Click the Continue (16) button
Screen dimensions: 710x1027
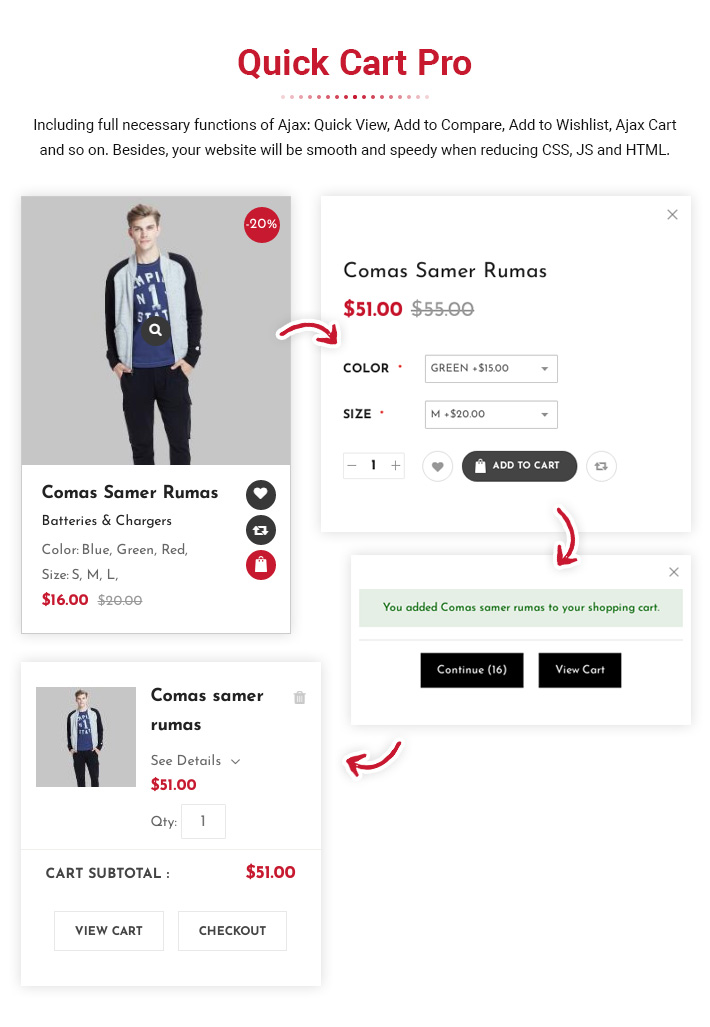(x=472, y=670)
